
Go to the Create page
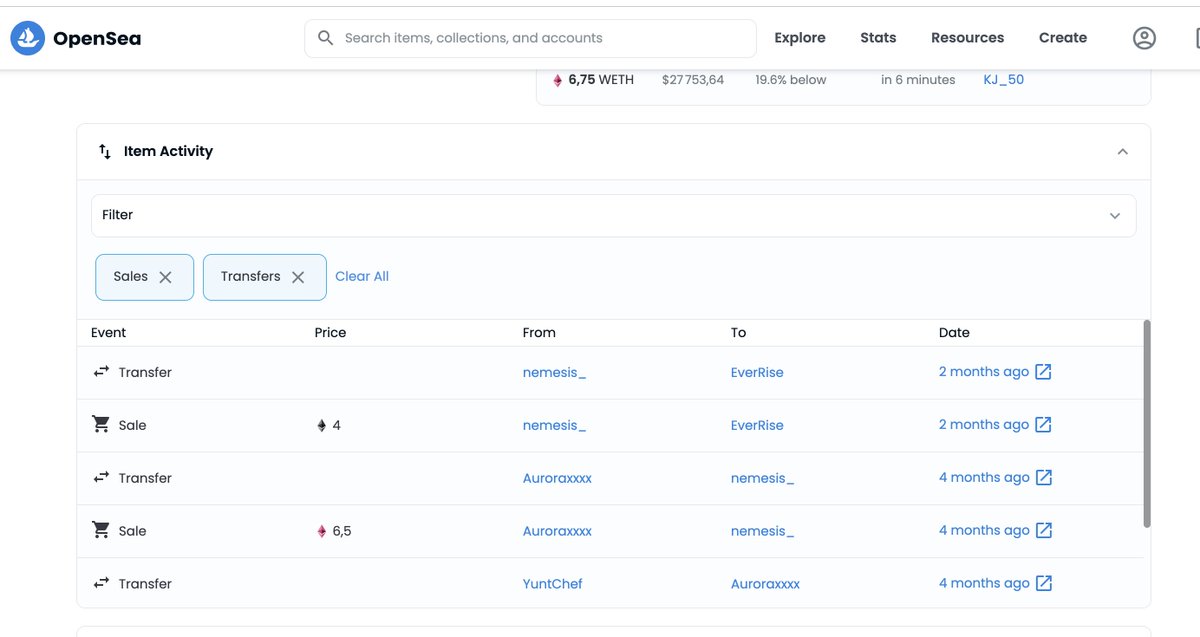(1063, 38)
